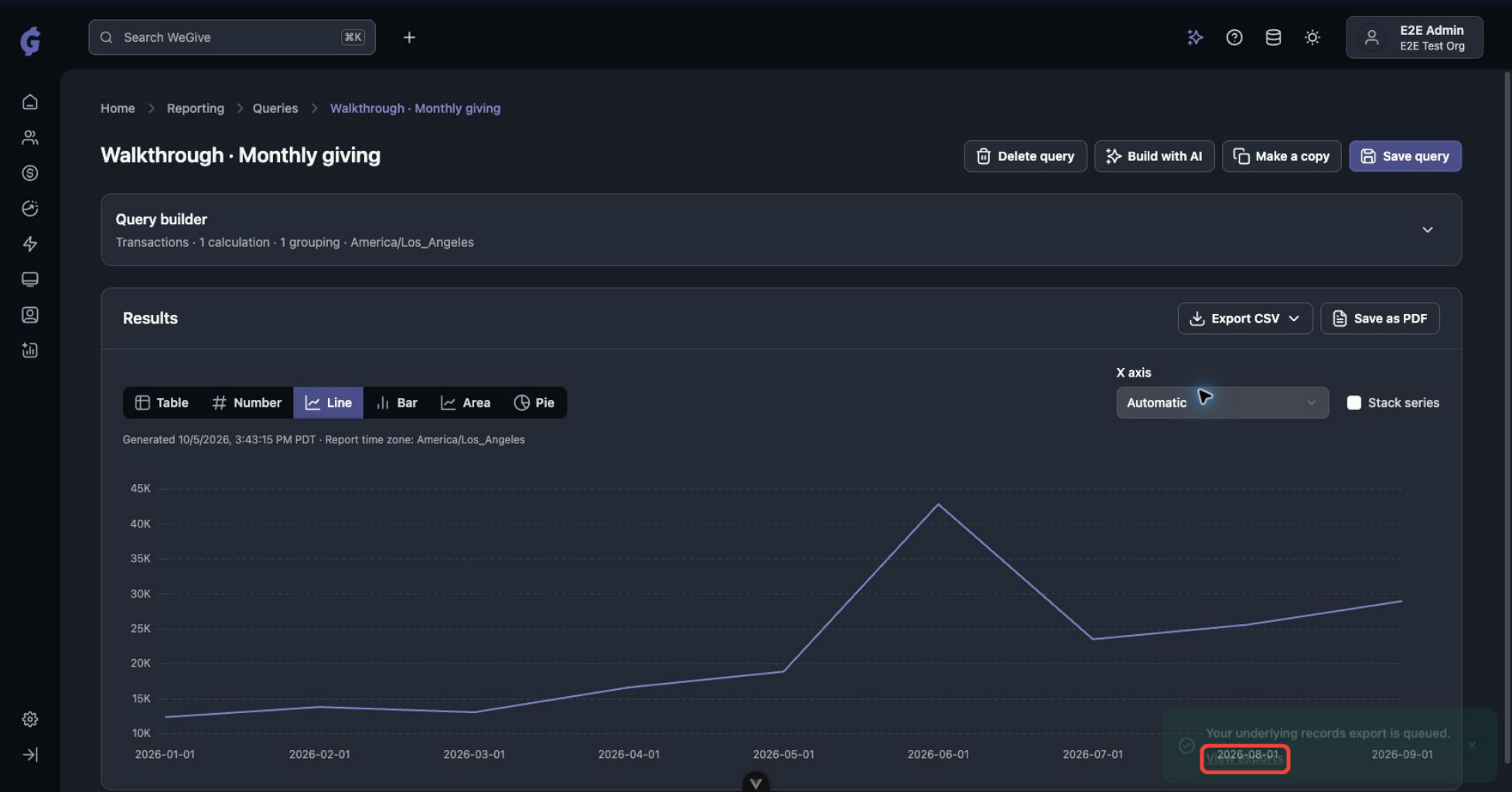Screen dimensions: 1512x792
Task: Focus the Search WeGive field
Action: (x=232, y=37)
